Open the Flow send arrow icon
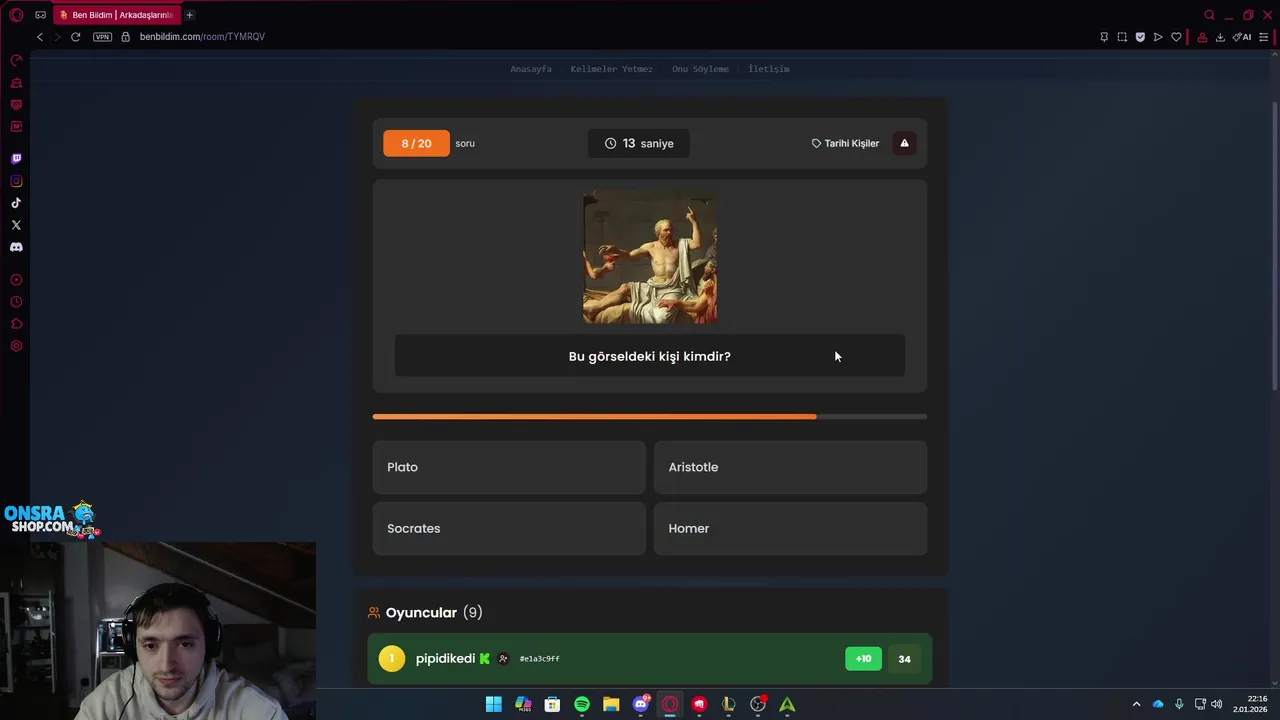The image size is (1280, 720). click(1158, 37)
